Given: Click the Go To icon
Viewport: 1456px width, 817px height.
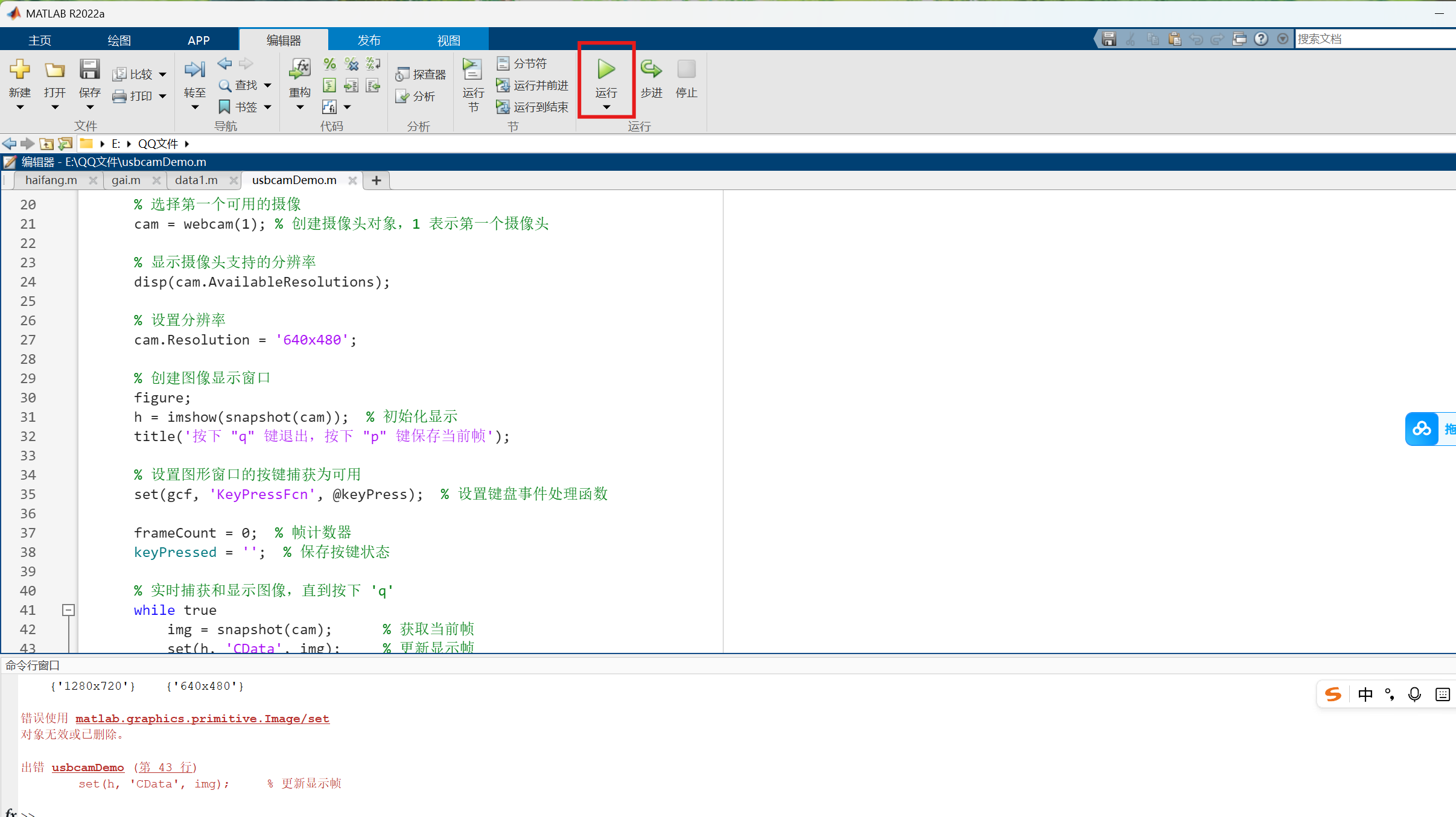Looking at the screenshot, I should 194,70.
